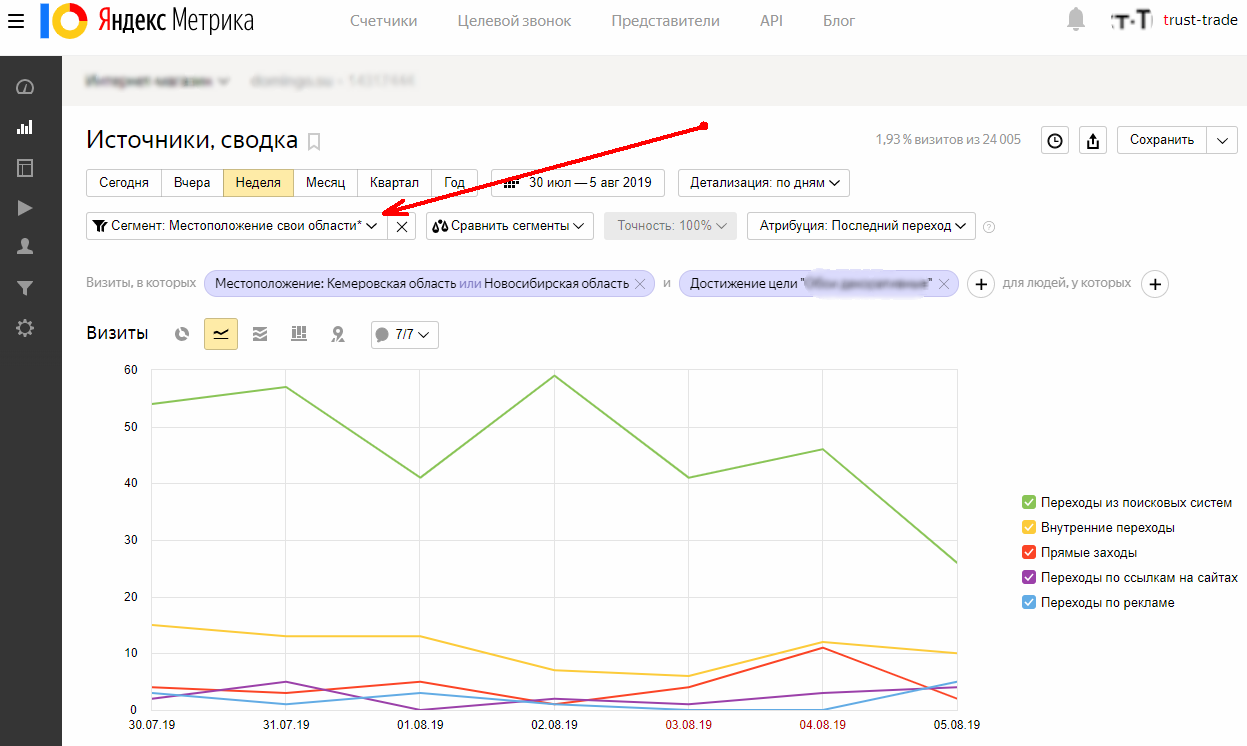Bookmark the report with flag icon
This screenshot has height=746, width=1247.
[314, 142]
